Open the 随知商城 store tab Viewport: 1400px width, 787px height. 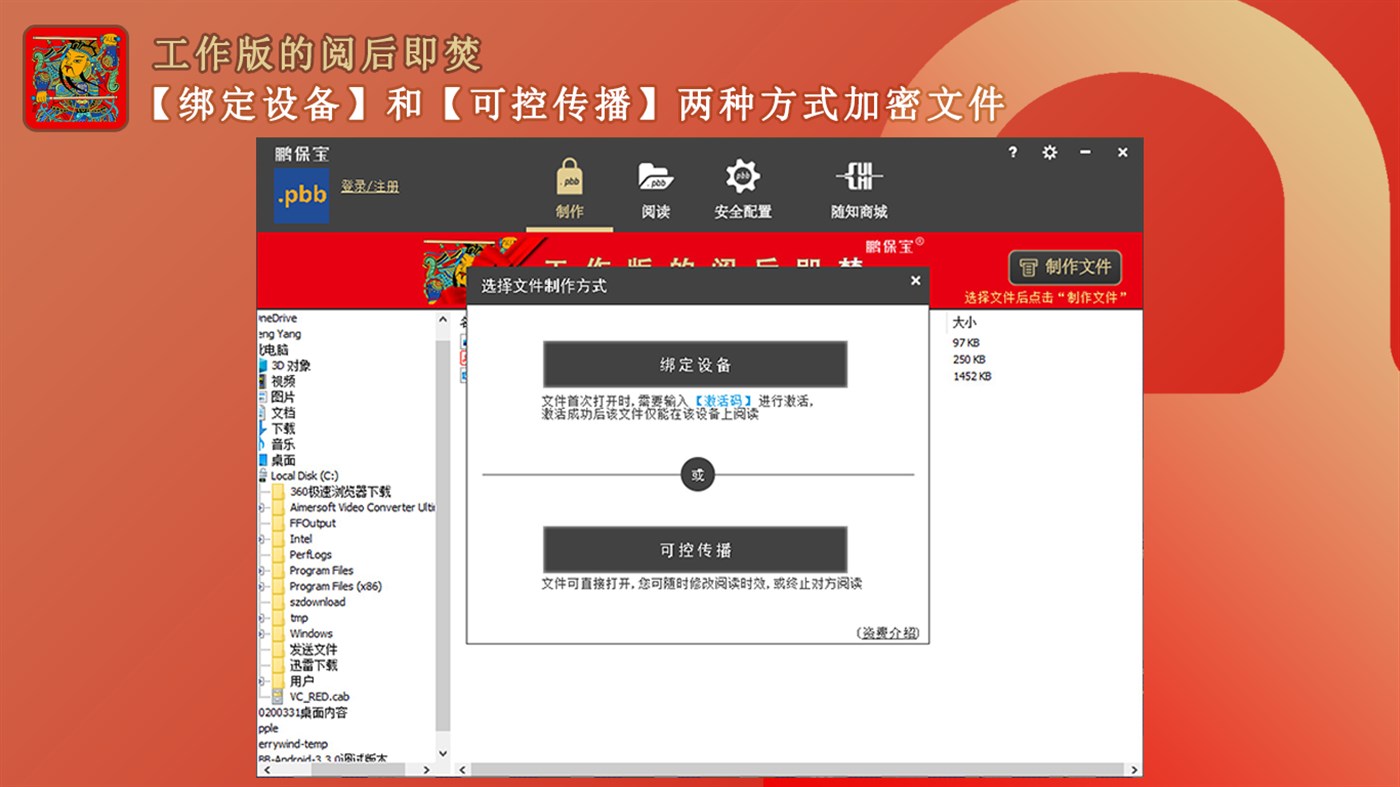tap(859, 189)
